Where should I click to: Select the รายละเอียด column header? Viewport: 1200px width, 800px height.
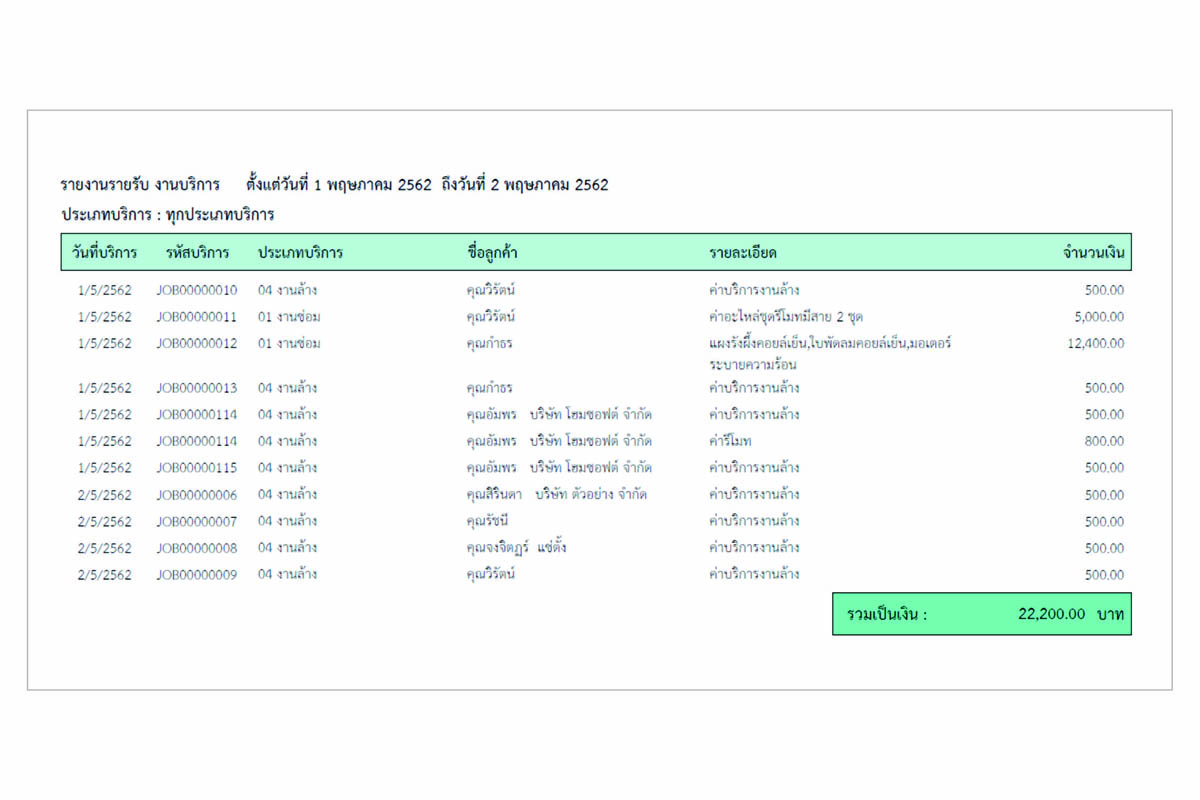tap(743, 253)
